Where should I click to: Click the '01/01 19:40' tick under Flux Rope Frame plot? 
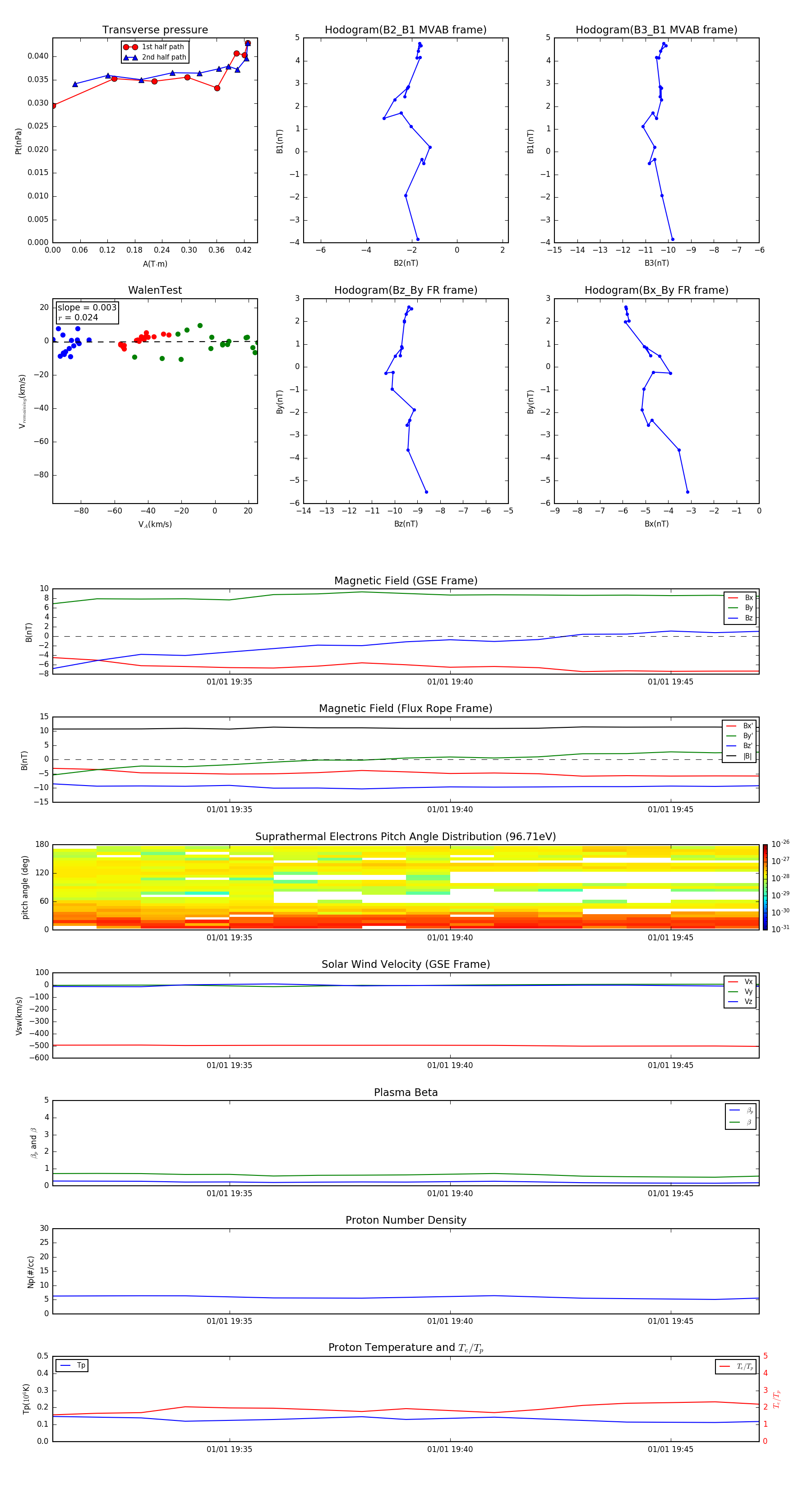click(450, 810)
